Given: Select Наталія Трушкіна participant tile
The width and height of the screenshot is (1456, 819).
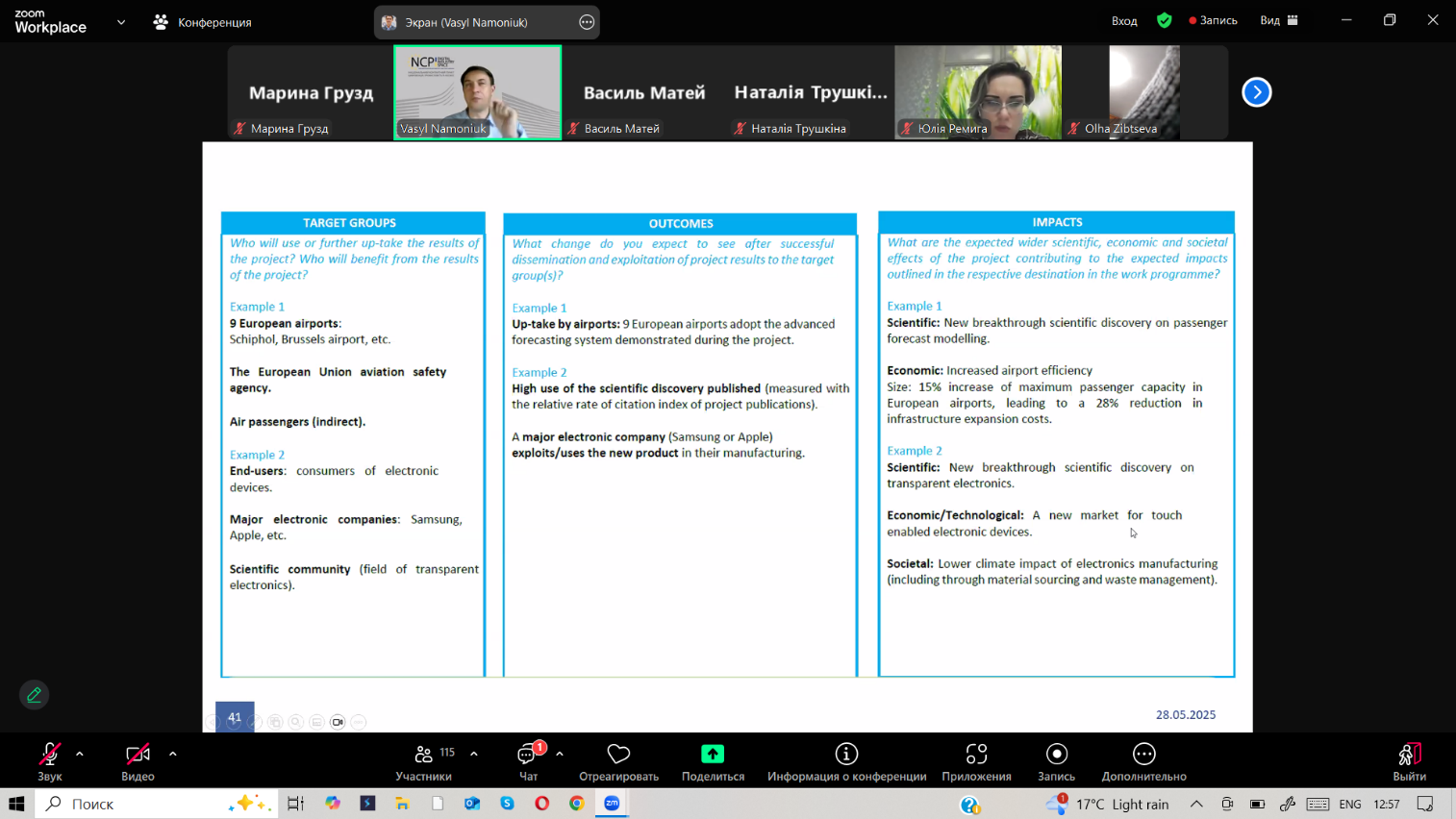Looking at the screenshot, I should 811,93.
